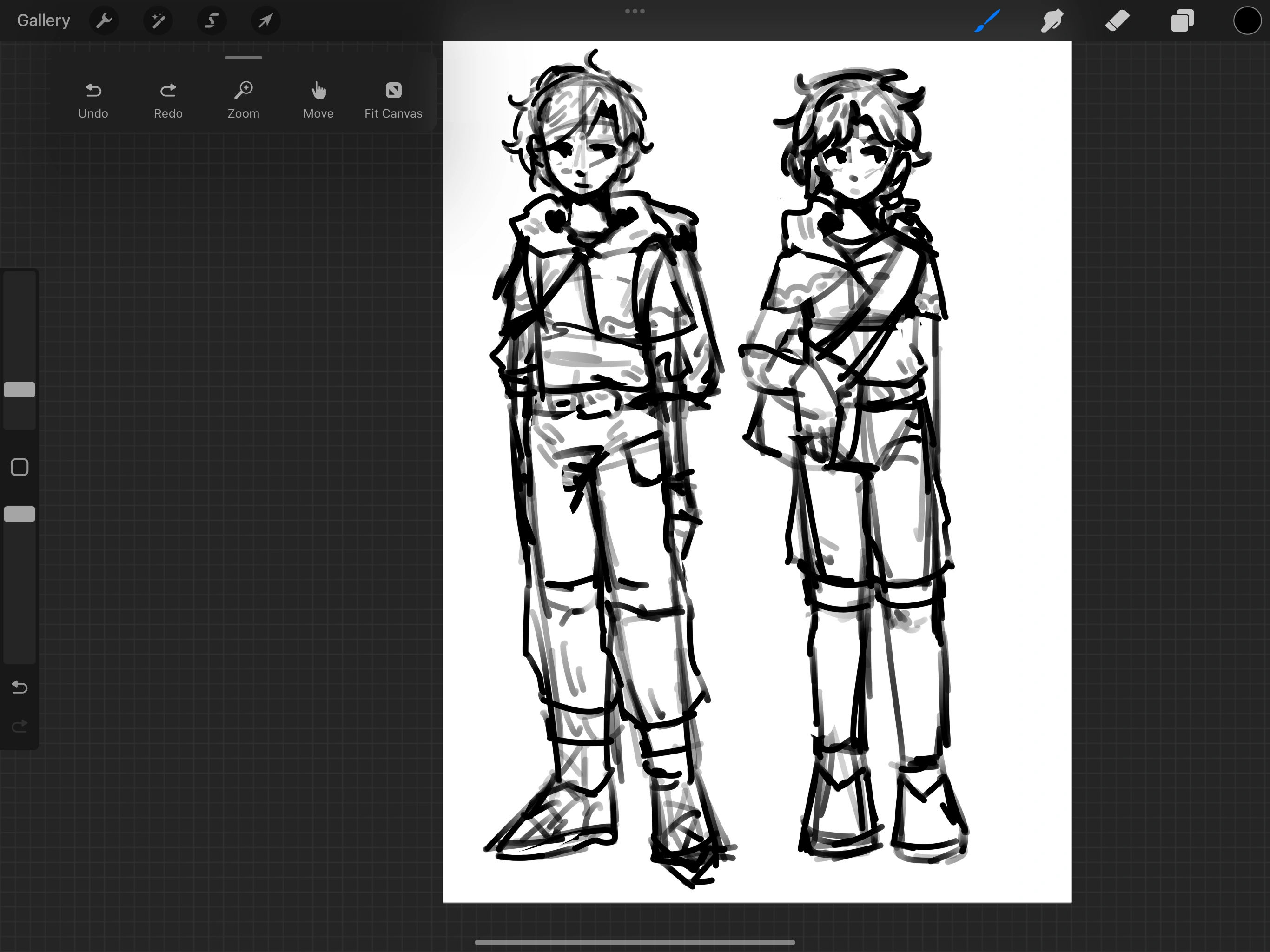Return to the Gallery
This screenshot has width=1270, height=952.
coord(43,20)
